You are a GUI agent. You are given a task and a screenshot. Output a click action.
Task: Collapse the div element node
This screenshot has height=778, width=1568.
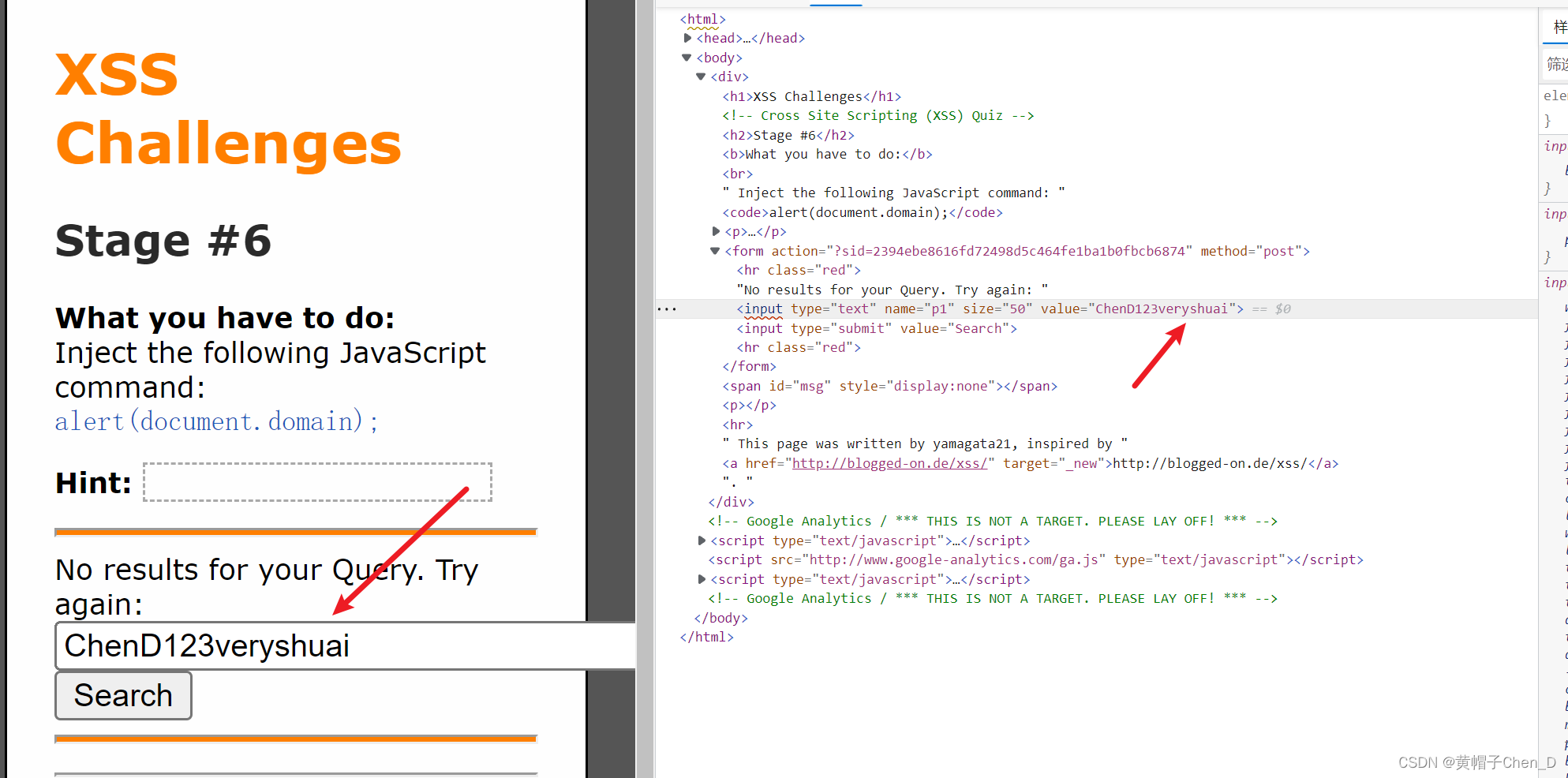pyautogui.click(x=701, y=77)
